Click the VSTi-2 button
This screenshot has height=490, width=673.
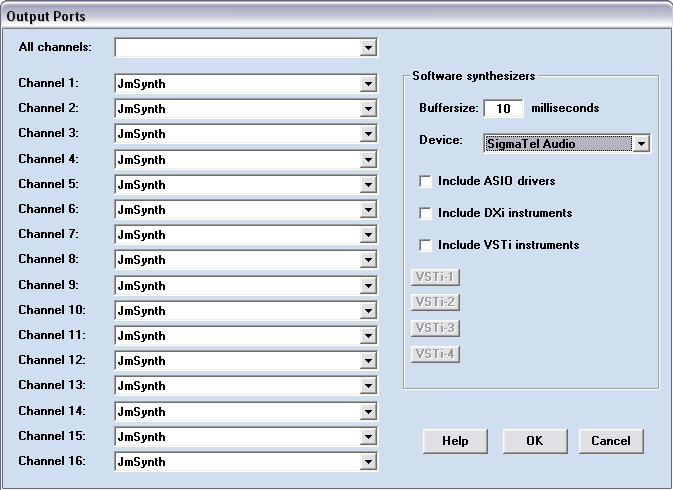(435, 302)
